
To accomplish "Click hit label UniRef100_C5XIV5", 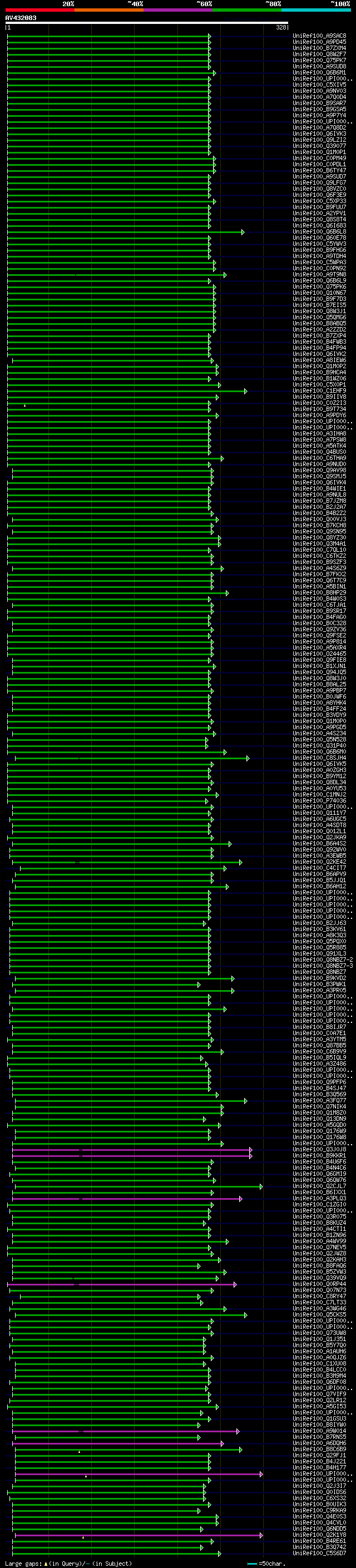I will [319, 85].
